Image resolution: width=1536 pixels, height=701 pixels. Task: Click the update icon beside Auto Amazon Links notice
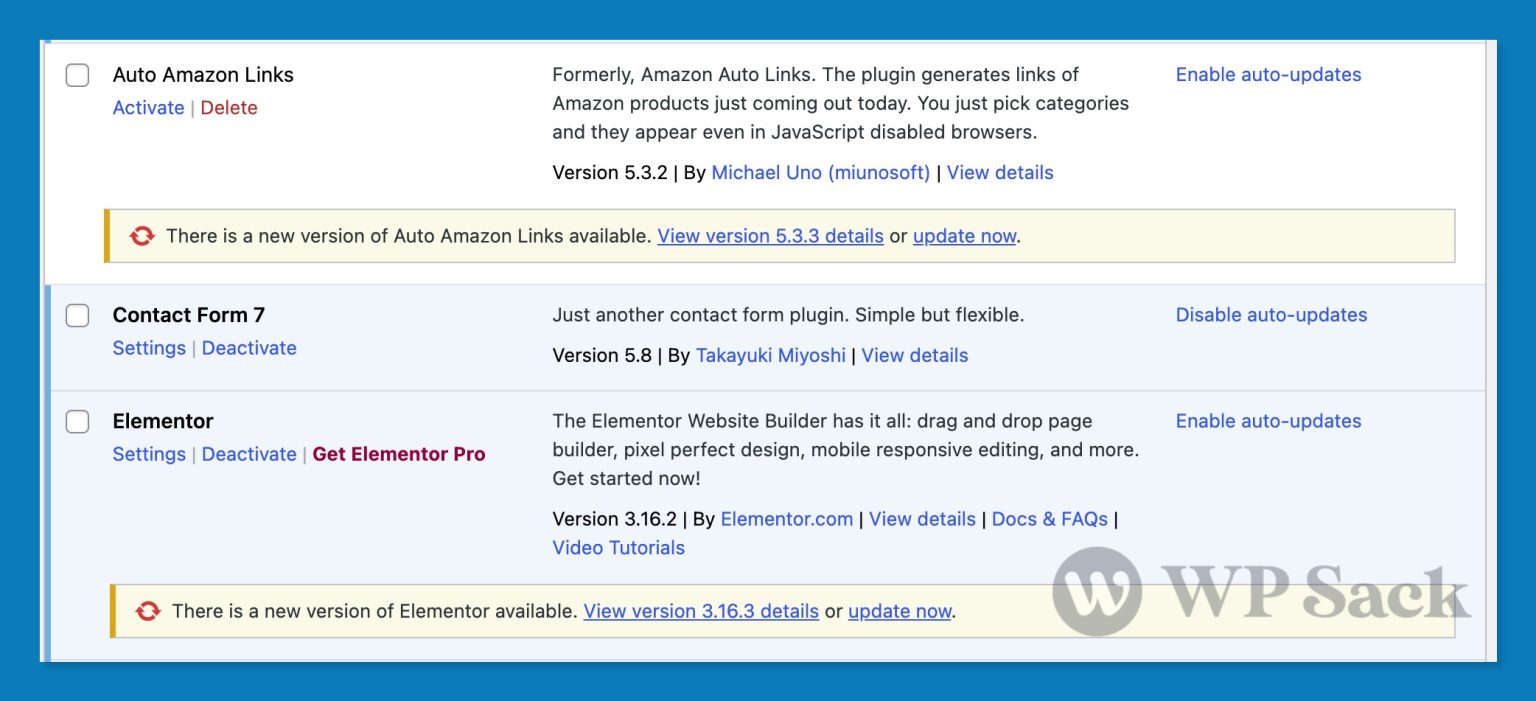[x=142, y=236]
